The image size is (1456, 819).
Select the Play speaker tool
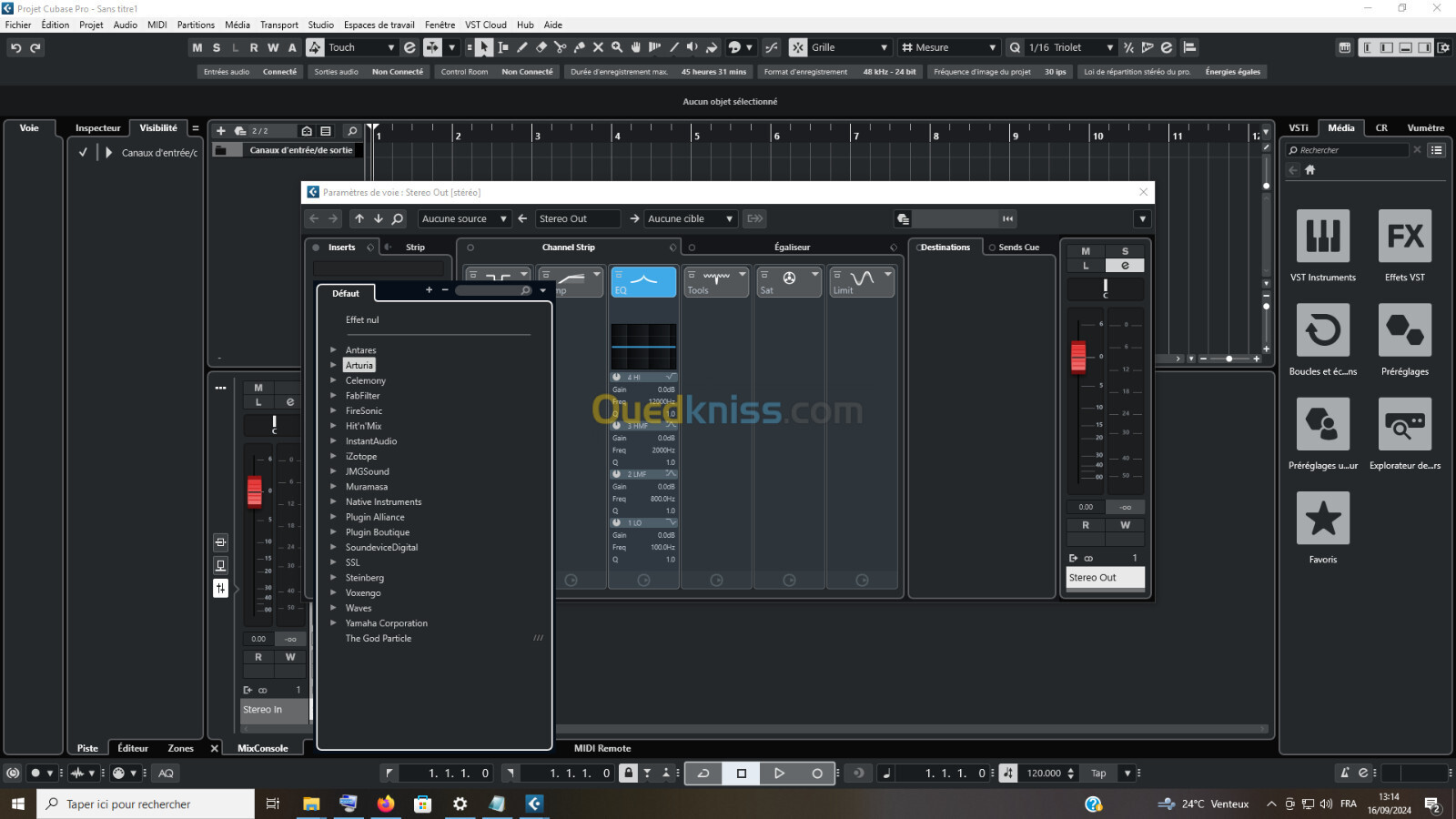[693, 47]
